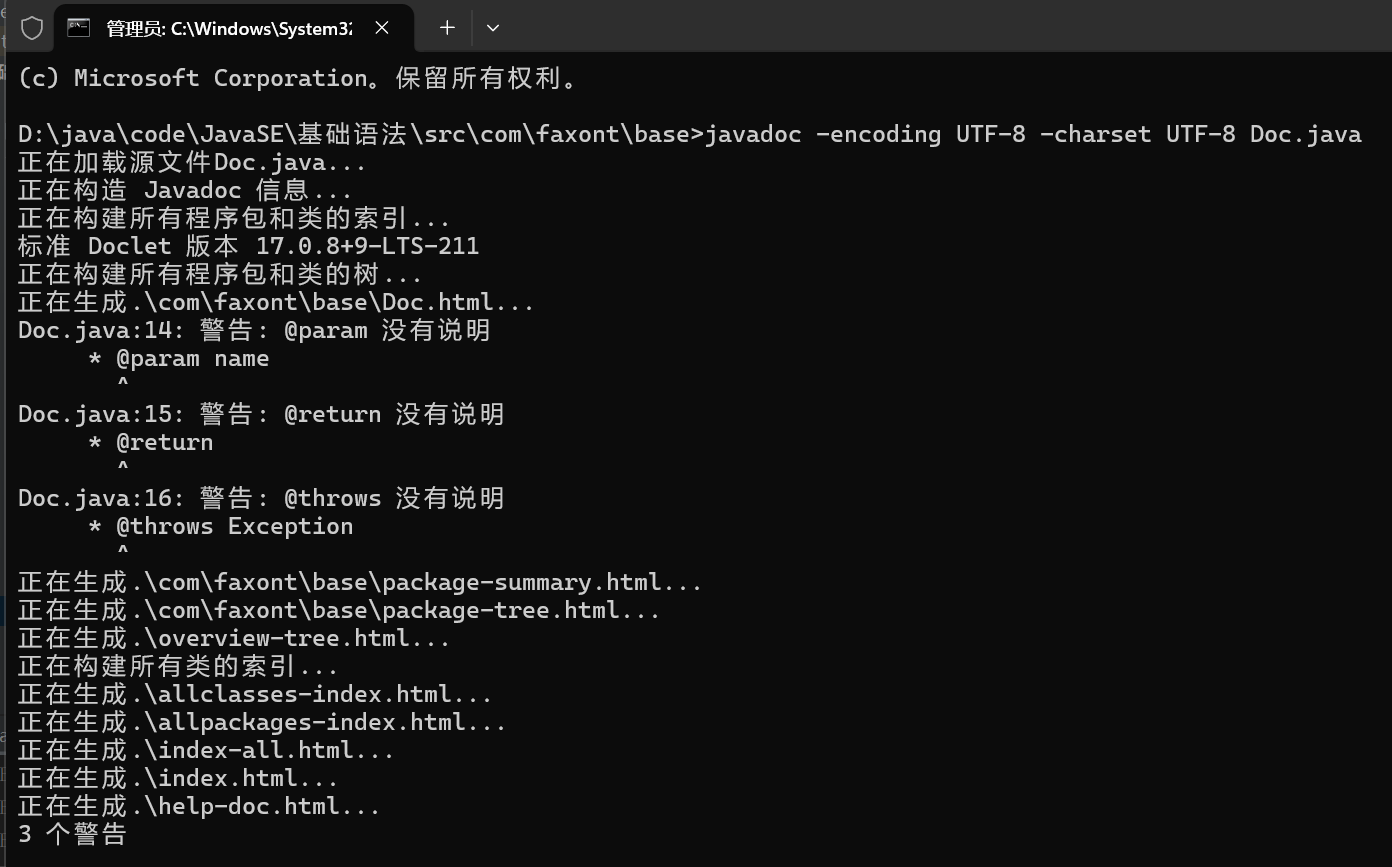Click the package-summary.html output line
Viewport: 1392px width, 867px height.
point(360,582)
